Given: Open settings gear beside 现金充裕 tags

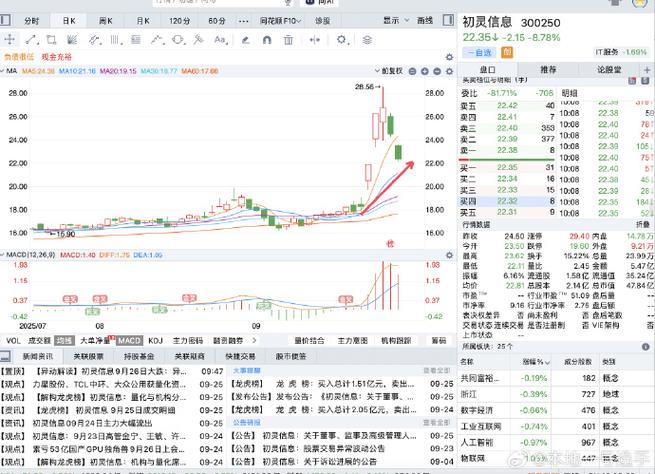Looking at the screenshot, I should tap(449, 57).
